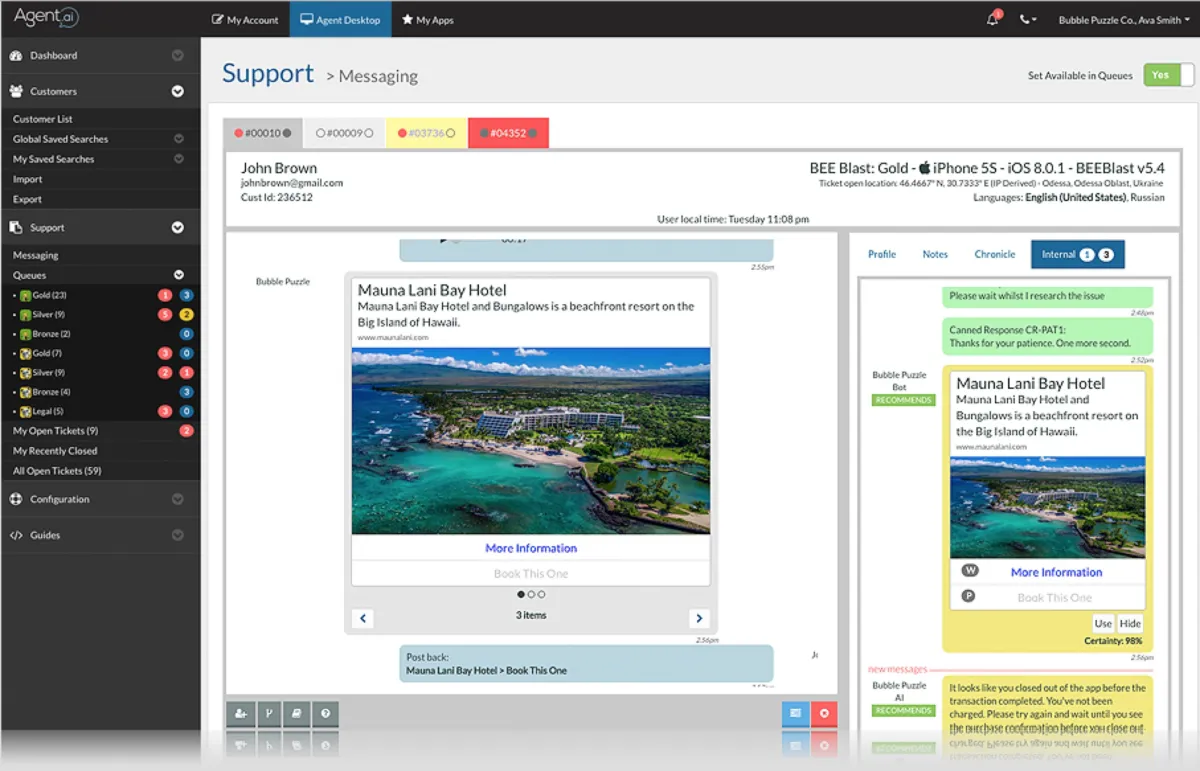This screenshot has height=771, width=1200.
Task: Click More Information in chat hotel card
Action: pos(531,548)
